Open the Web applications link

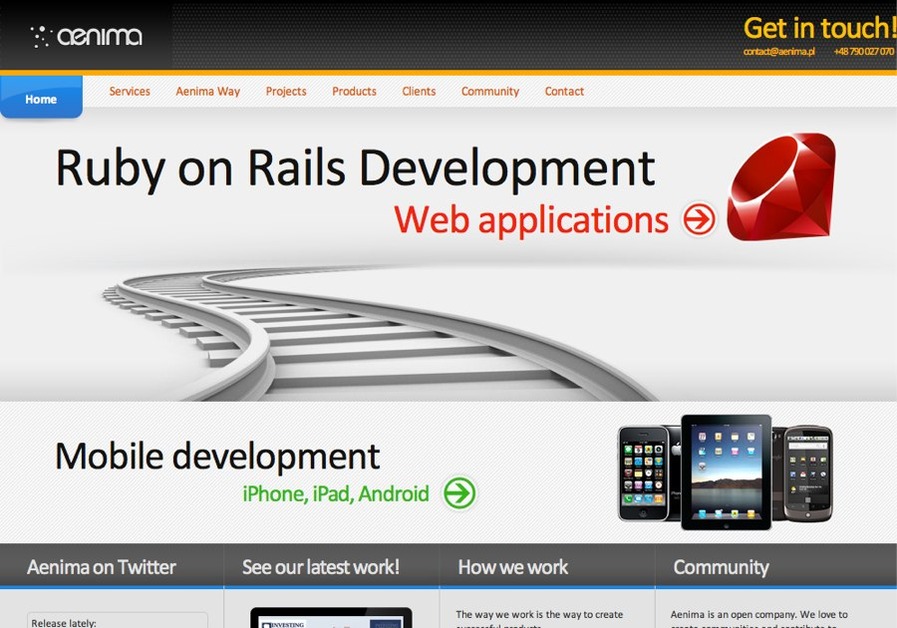tap(531, 220)
